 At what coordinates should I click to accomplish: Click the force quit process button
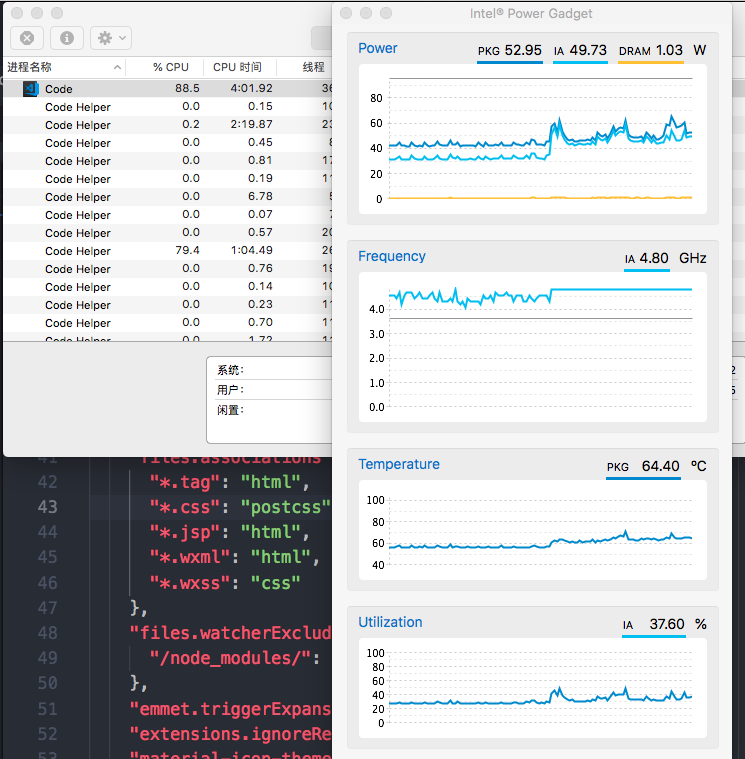pyautogui.click(x=27, y=38)
